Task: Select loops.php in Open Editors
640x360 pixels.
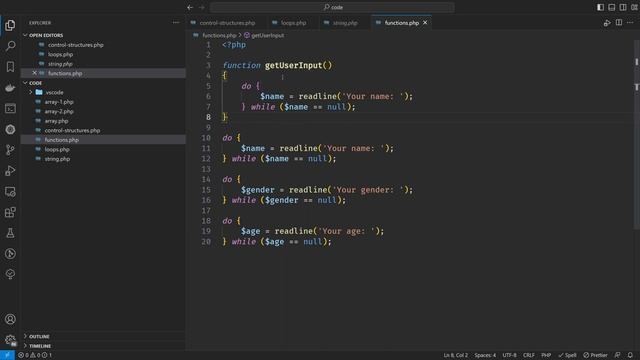Action: pyautogui.click(x=60, y=54)
